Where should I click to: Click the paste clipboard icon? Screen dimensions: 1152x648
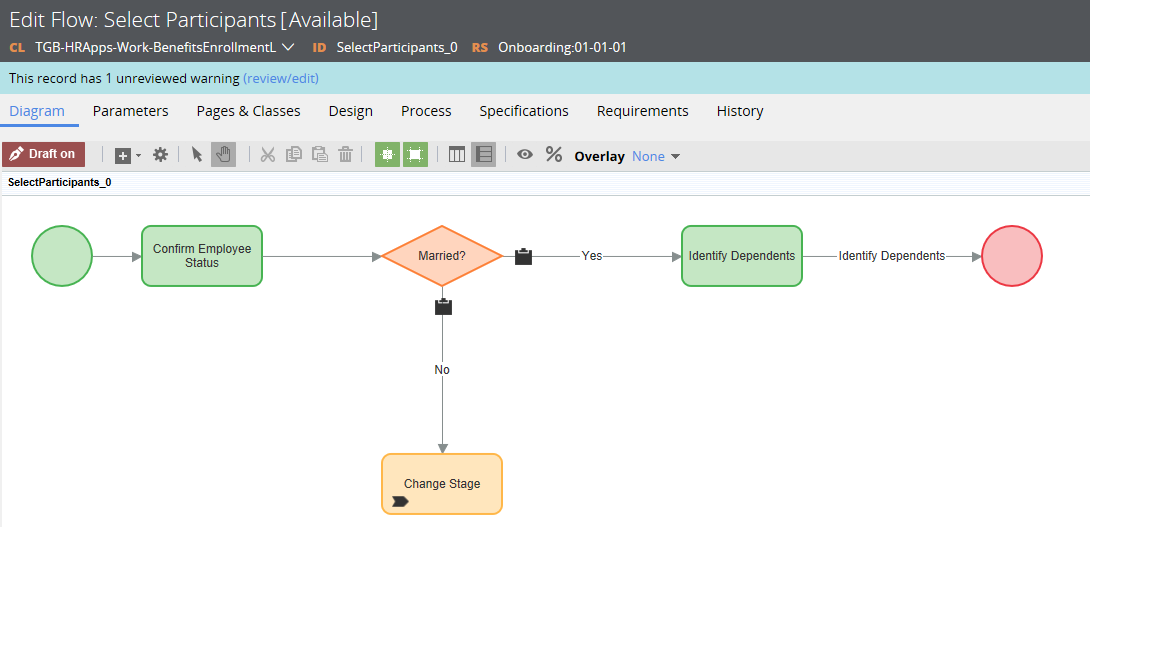point(320,155)
